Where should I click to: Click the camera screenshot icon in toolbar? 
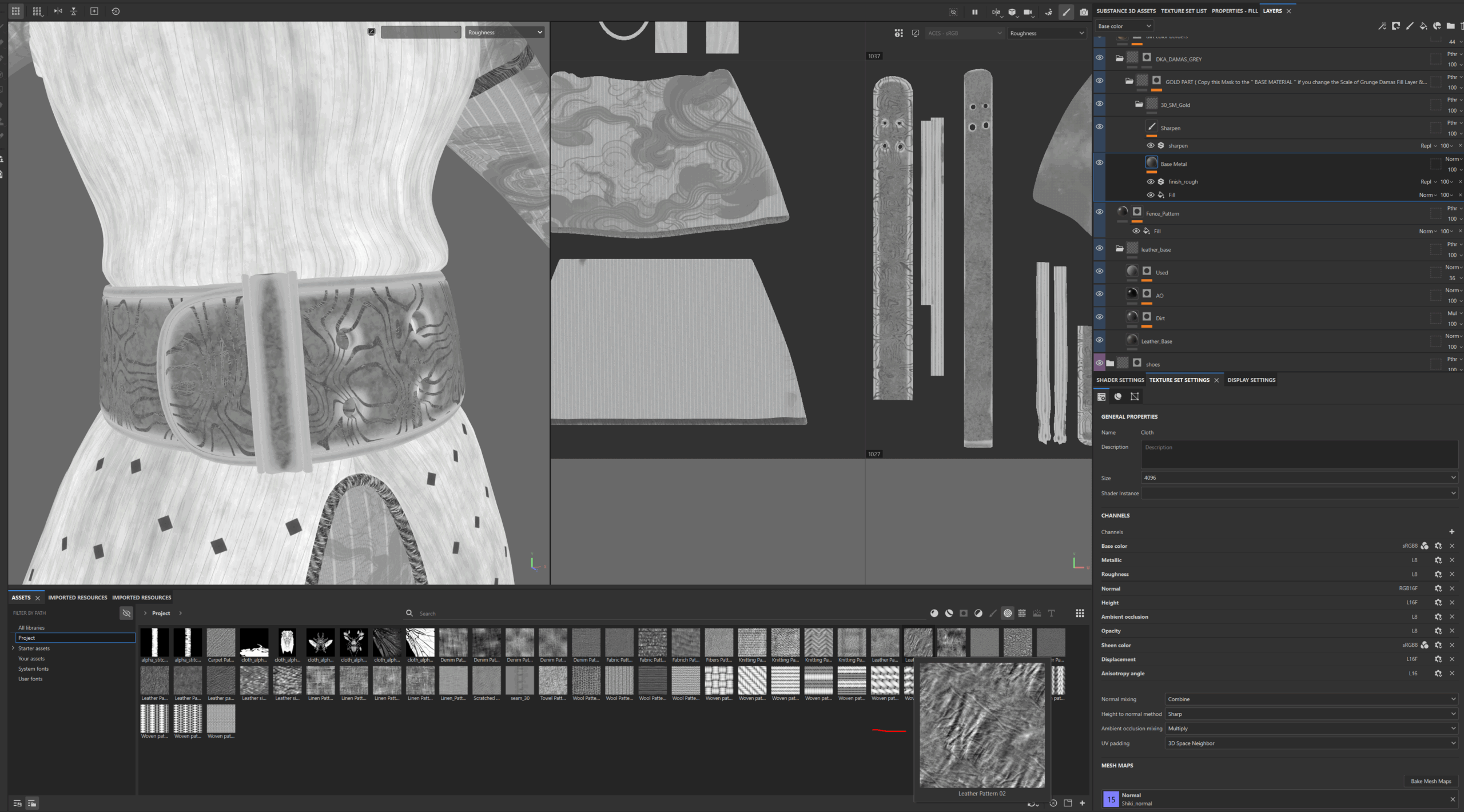tap(1084, 11)
